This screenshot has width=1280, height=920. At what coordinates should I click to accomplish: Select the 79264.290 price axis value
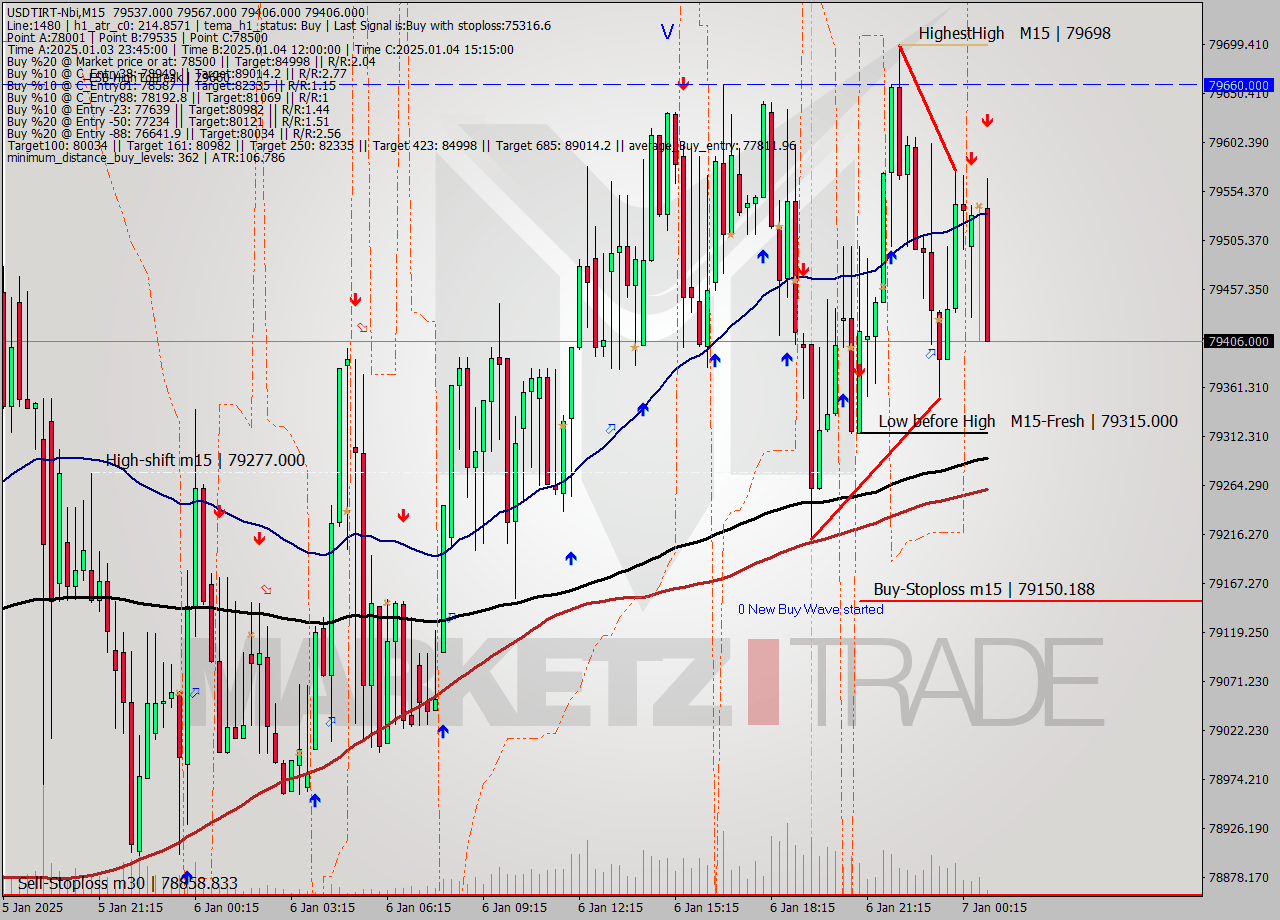tap(1239, 486)
